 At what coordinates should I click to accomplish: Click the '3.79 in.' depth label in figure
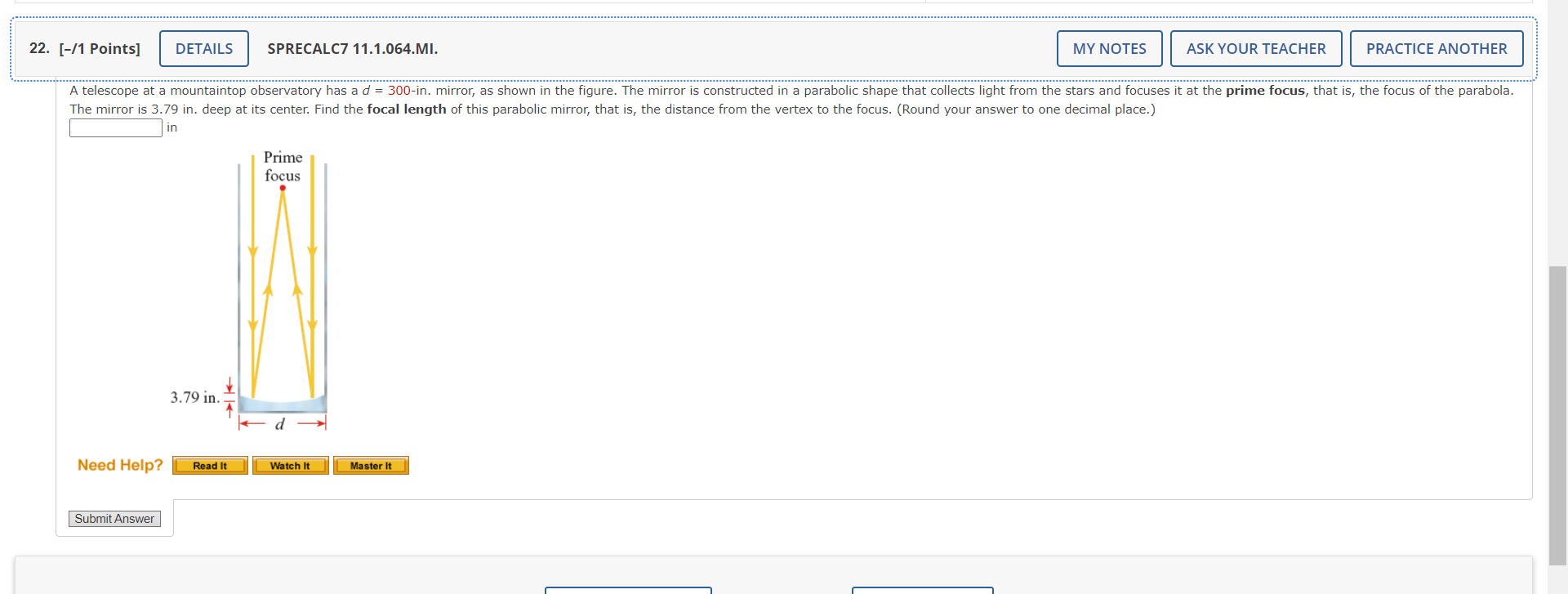194,397
